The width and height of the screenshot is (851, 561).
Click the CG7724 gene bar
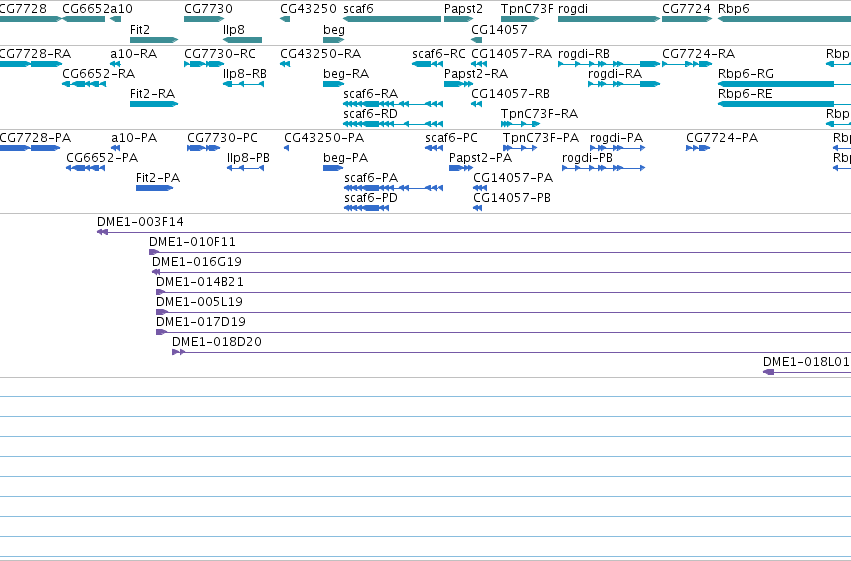click(x=687, y=19)
